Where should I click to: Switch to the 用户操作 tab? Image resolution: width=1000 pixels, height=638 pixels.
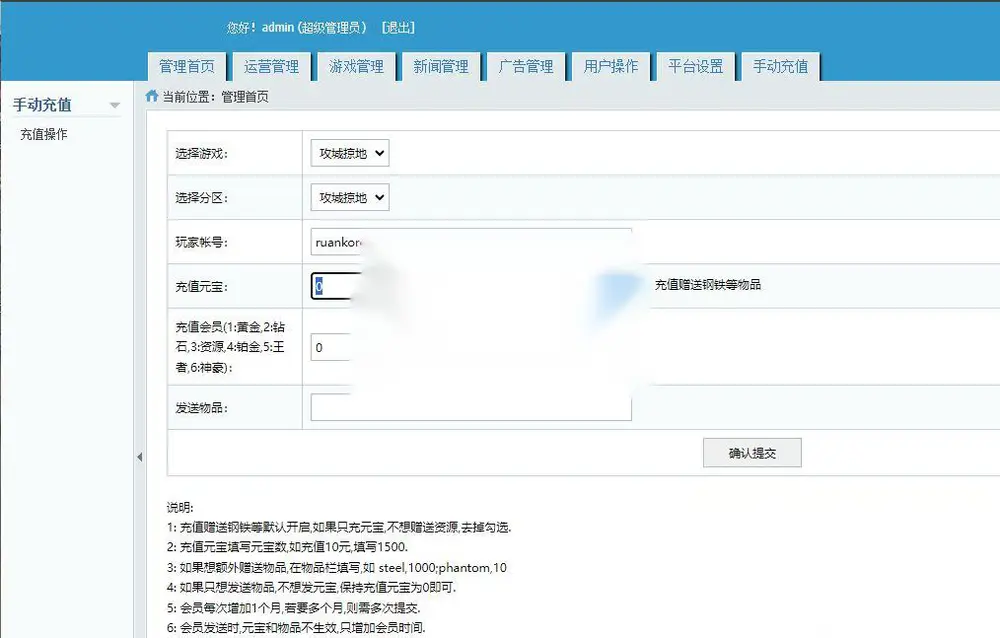coord(611,66)
